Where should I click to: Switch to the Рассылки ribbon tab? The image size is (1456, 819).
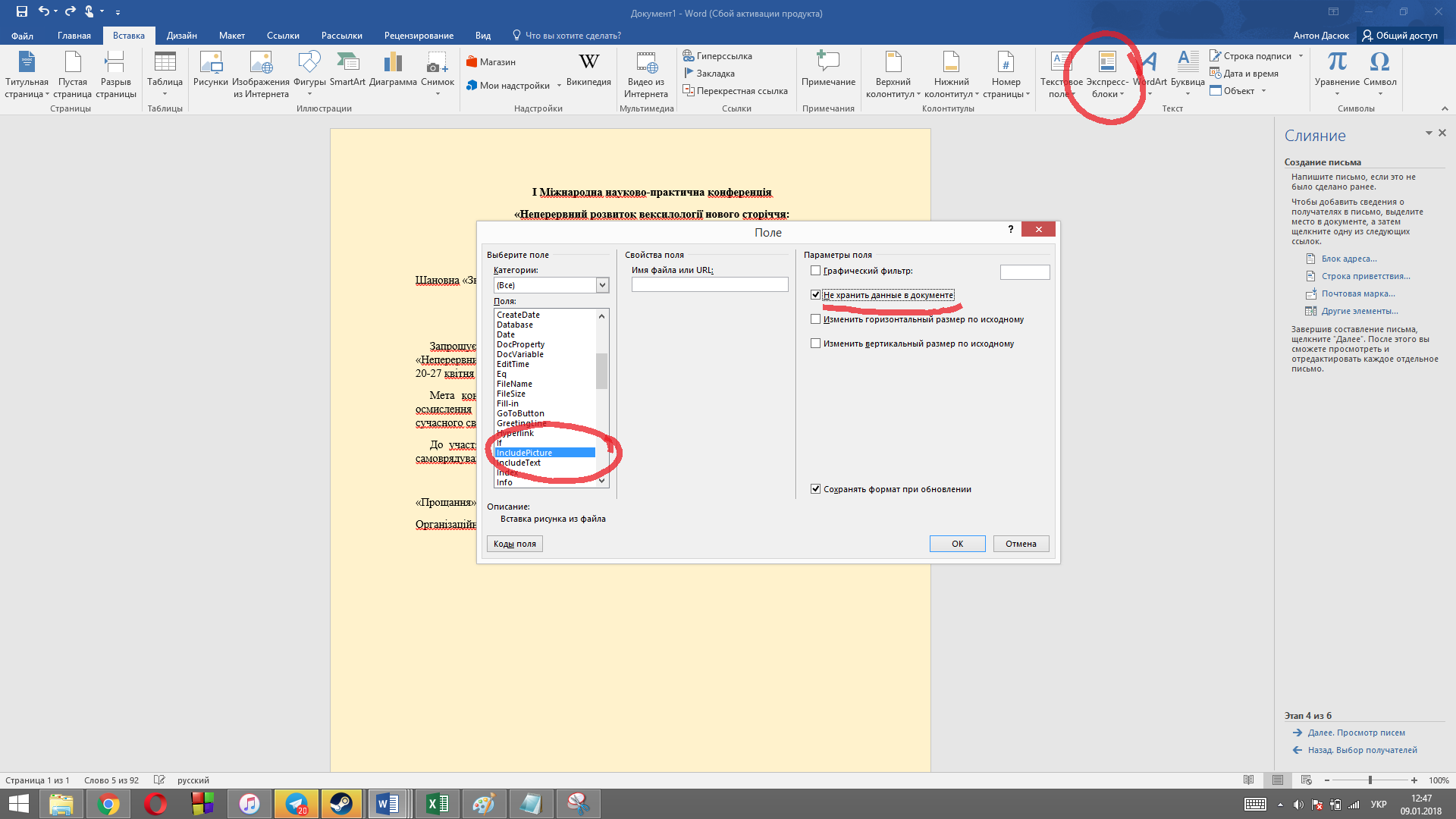coord(341,36)
